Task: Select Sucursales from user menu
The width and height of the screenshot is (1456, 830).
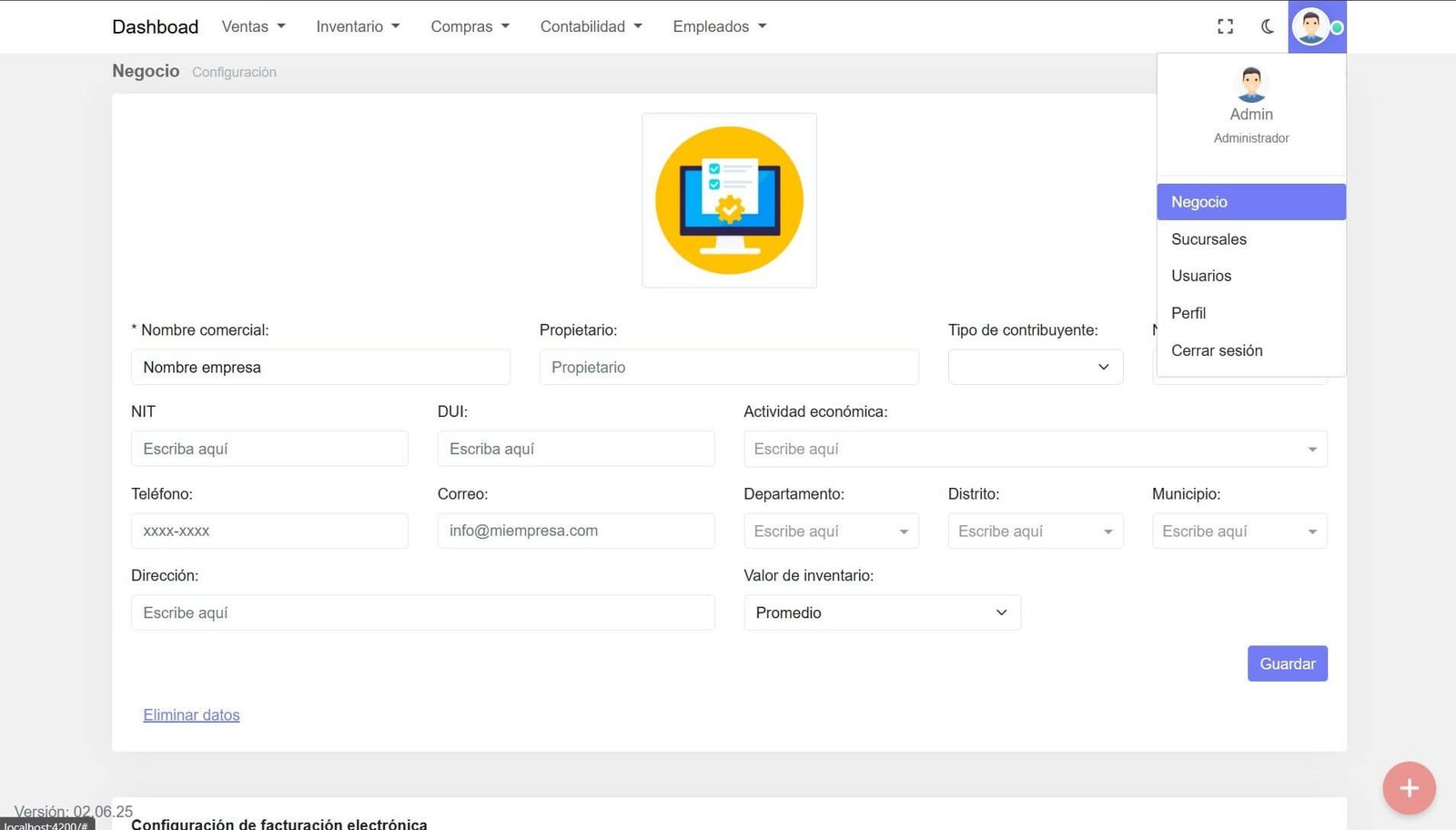Action: 1208,239
